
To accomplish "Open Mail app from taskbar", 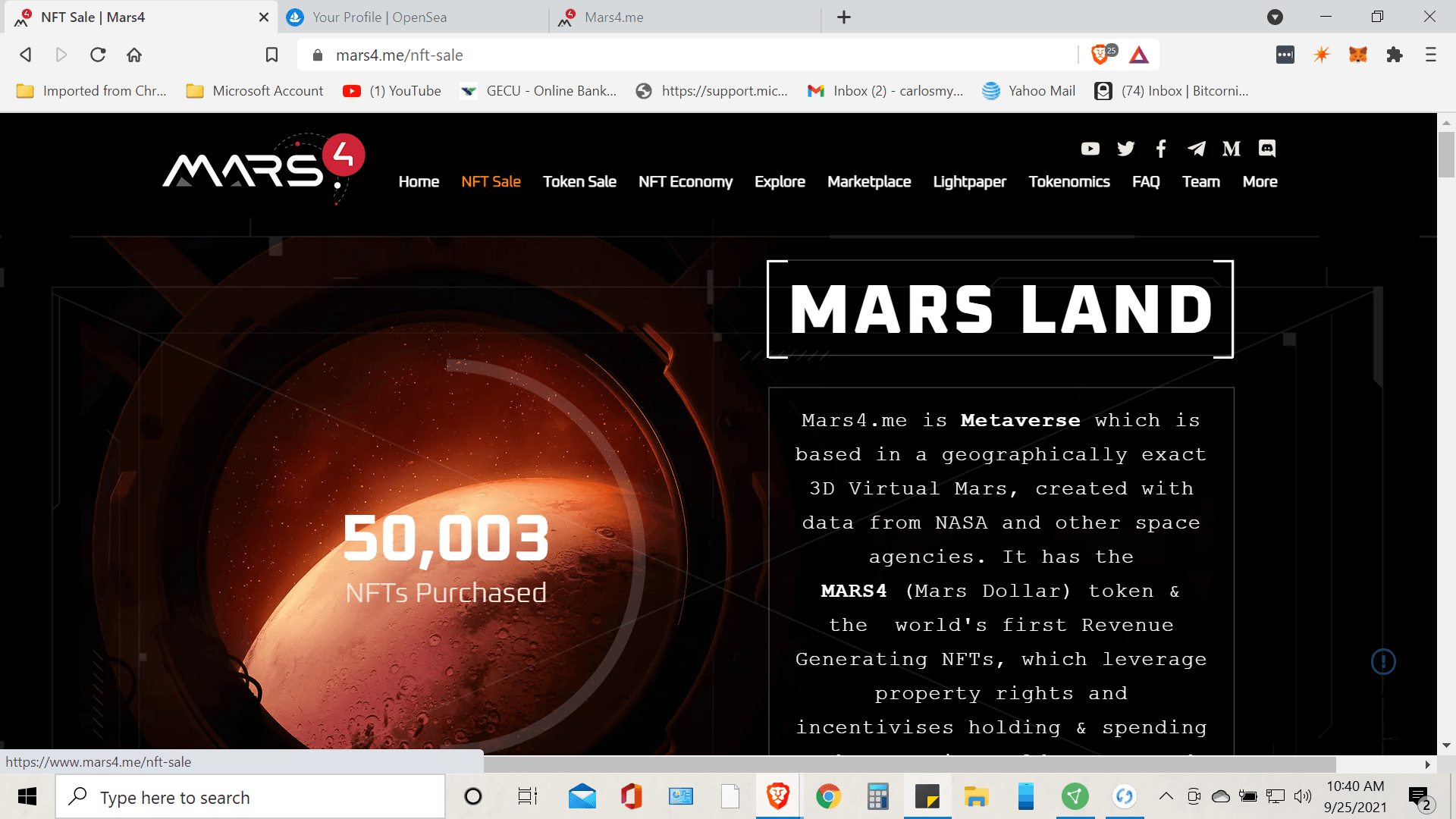I will (x=582, y=796).
